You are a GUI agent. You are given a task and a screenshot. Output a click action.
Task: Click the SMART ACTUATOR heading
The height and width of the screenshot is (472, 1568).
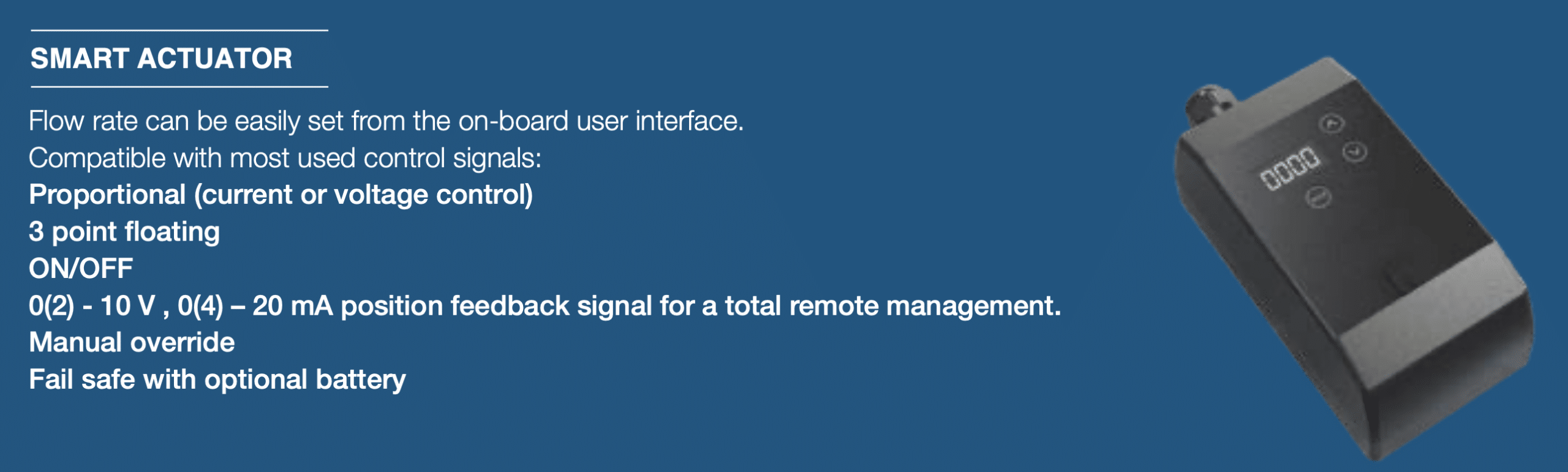pos(161,59)
